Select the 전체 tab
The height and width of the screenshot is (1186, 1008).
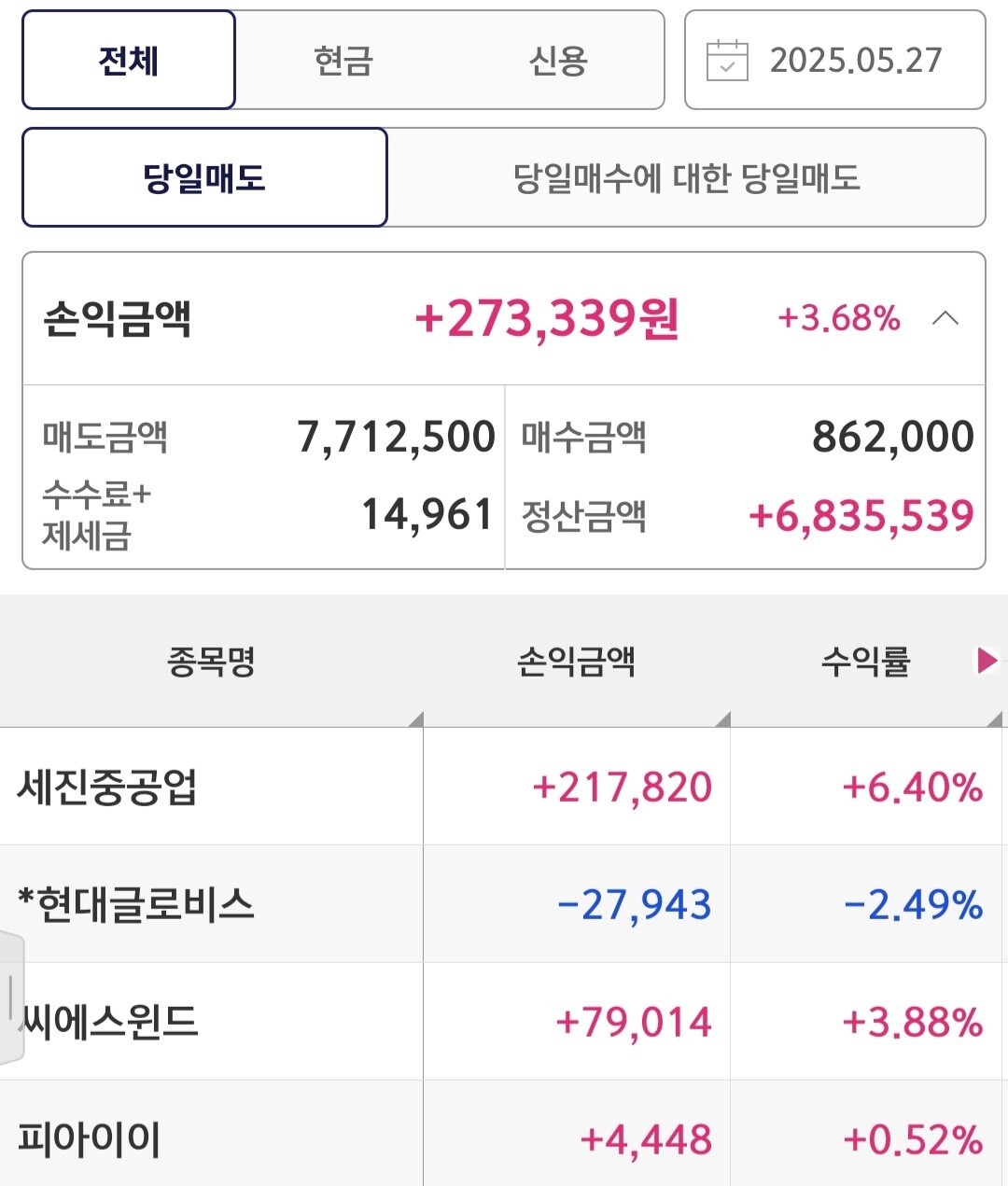[x=129, y=61]
